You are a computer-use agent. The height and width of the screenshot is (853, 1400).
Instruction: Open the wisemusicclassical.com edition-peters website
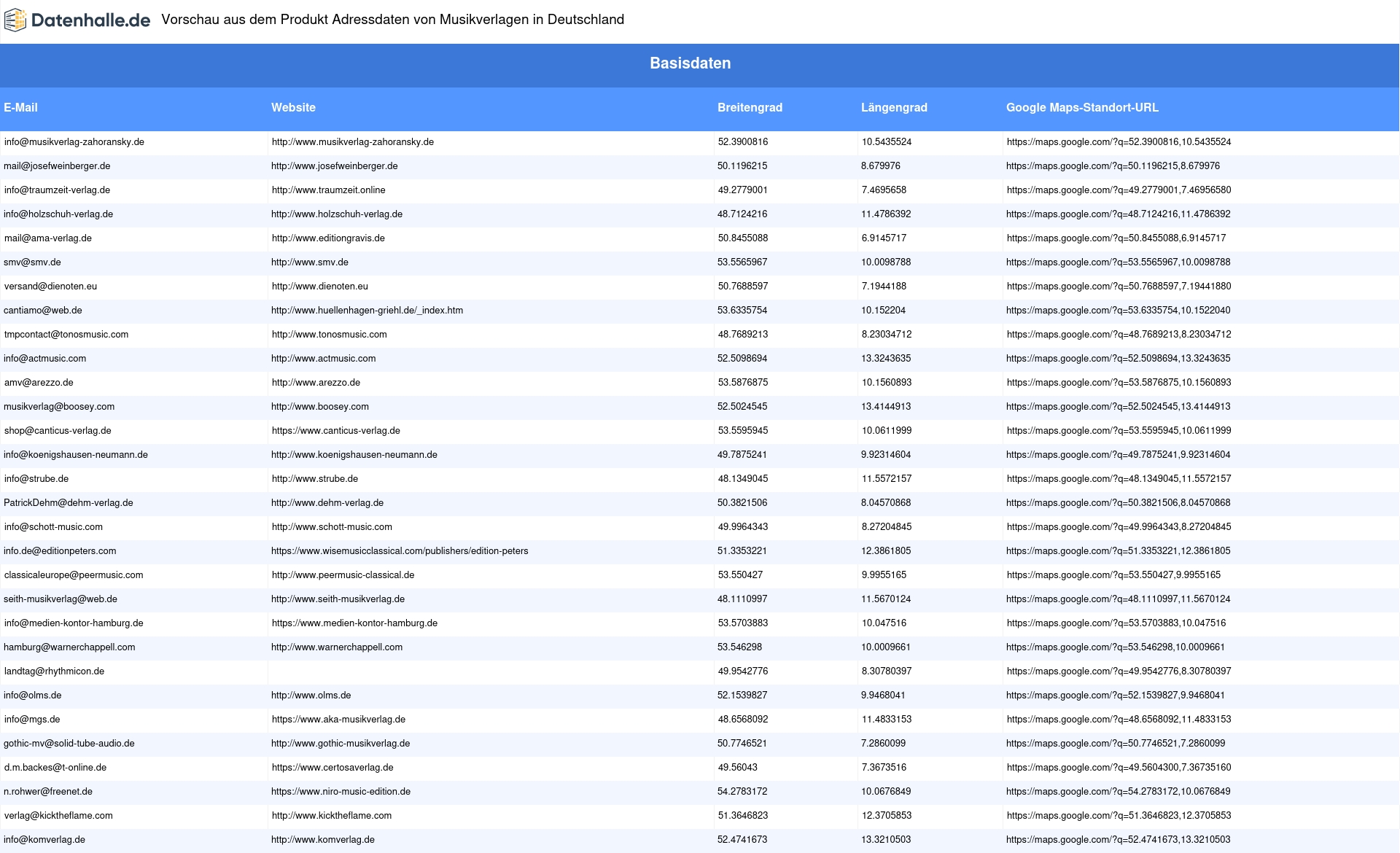click(400, 551)
